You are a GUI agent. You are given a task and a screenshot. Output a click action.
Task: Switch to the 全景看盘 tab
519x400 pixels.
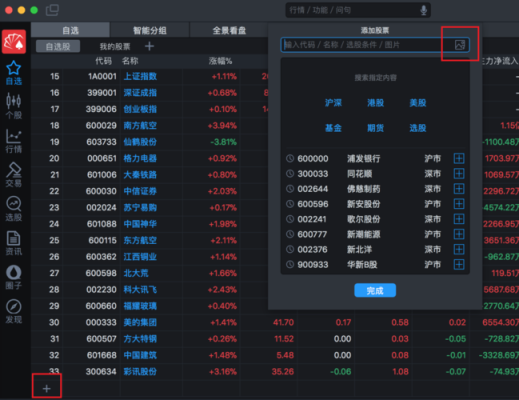coord(229,30)
